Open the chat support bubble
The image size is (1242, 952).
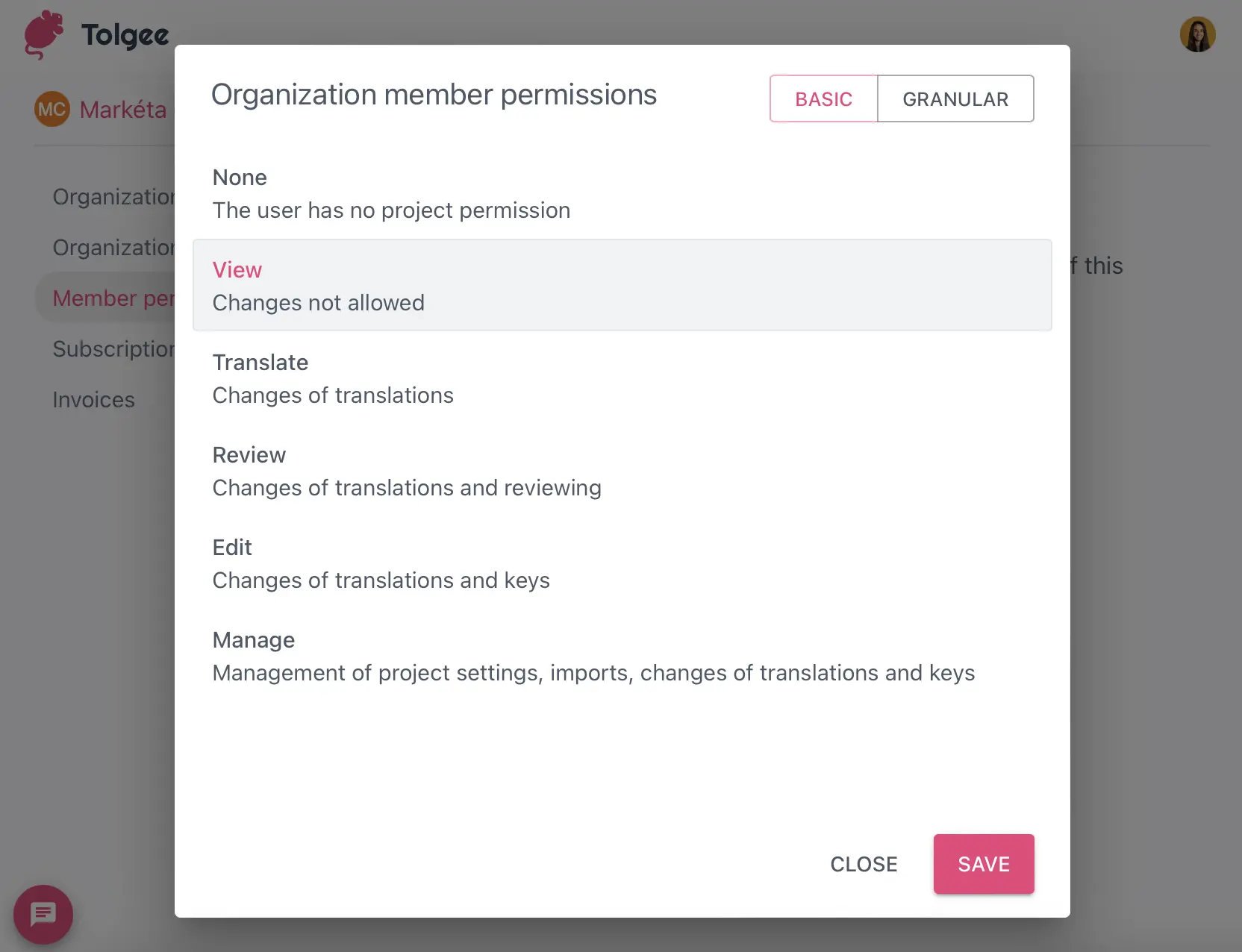(x=43, y=914)
